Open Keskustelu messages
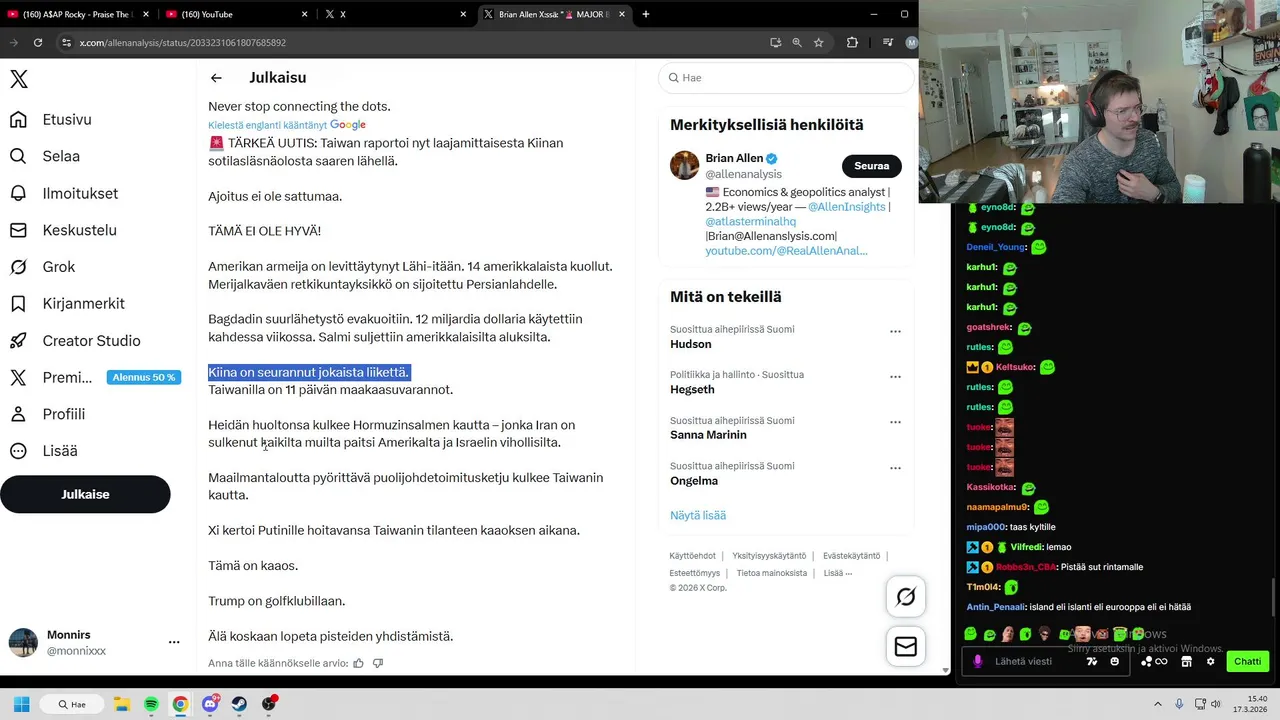This screenshot has height=720, width=1280. pyautogui.click(x=62, y=230)
